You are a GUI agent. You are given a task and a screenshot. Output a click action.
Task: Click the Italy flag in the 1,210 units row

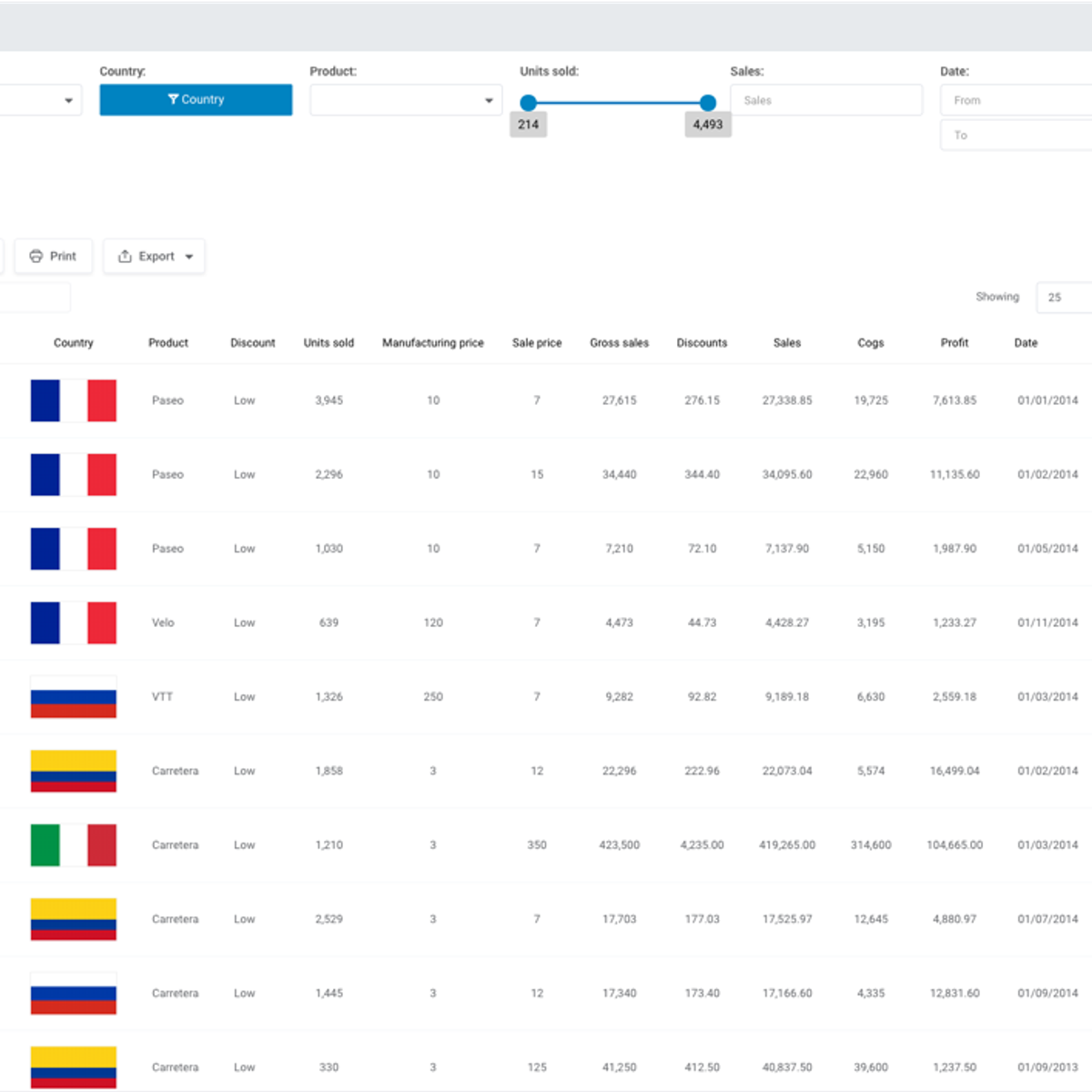(x=73, y=844)
